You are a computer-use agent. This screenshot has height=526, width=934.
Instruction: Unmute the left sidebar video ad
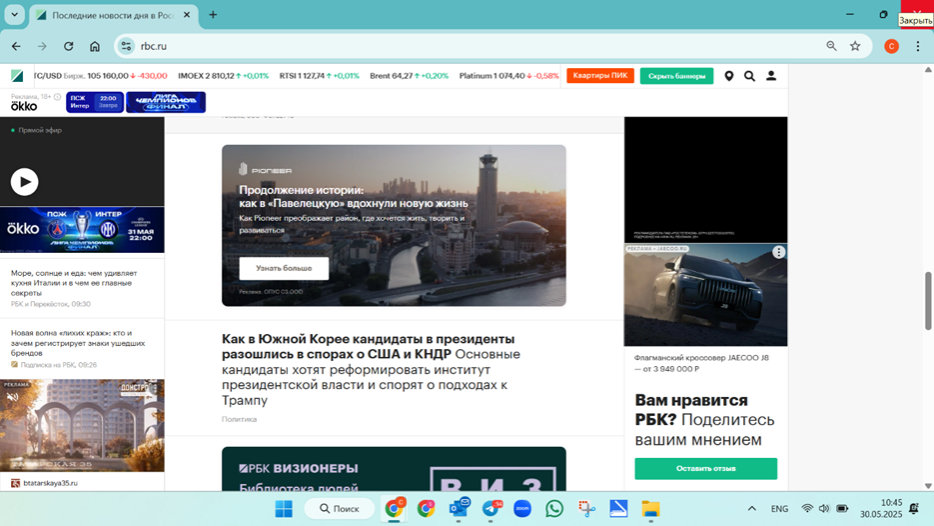pos(13,397)
